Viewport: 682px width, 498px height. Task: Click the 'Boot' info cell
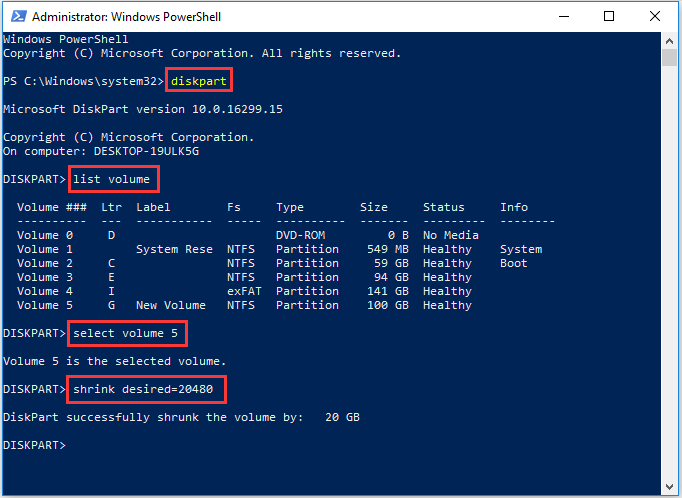(x=514, y=263)
